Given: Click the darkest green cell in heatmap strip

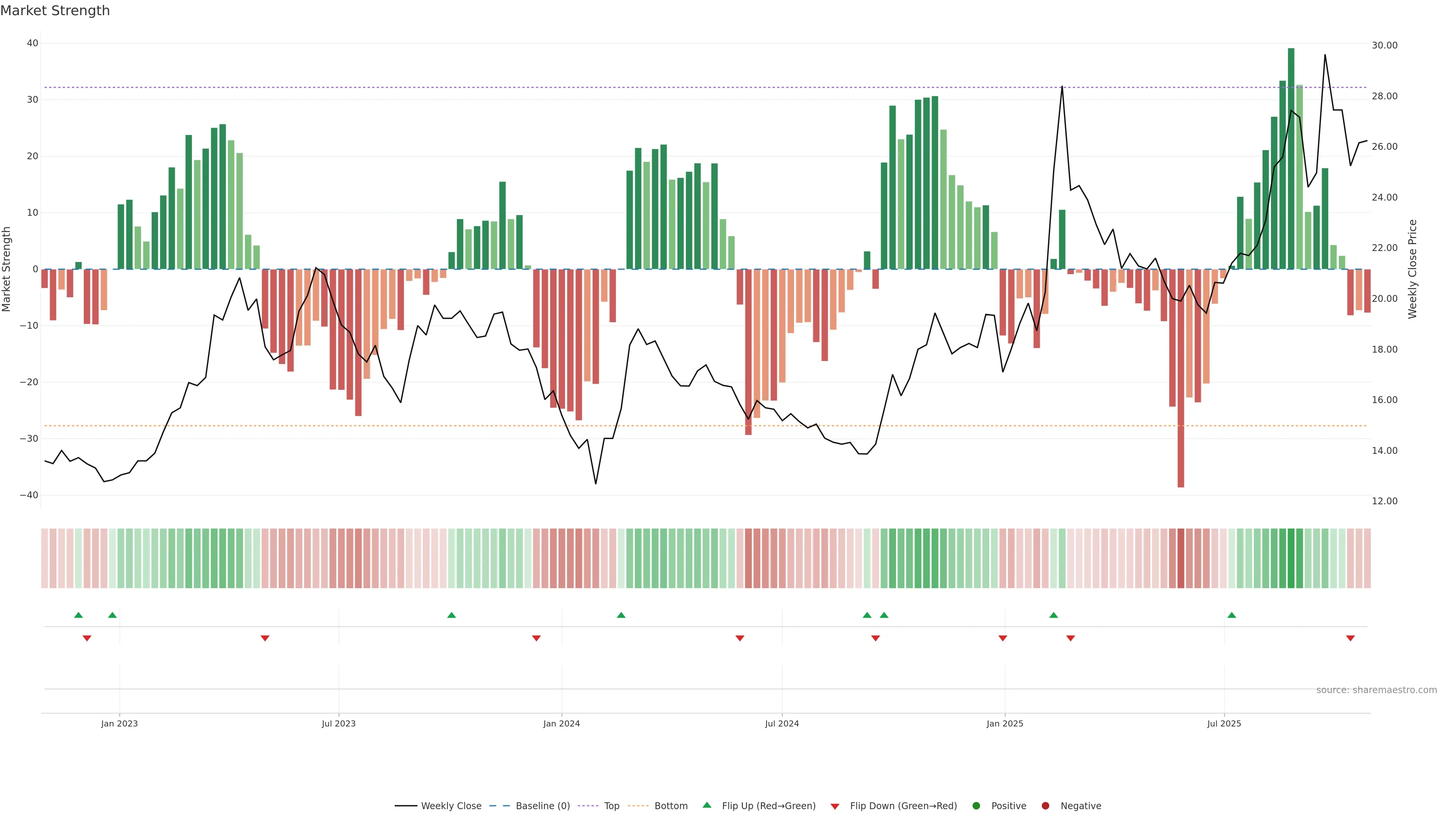Looking at the screenshot, I should tap(1291, 558).
